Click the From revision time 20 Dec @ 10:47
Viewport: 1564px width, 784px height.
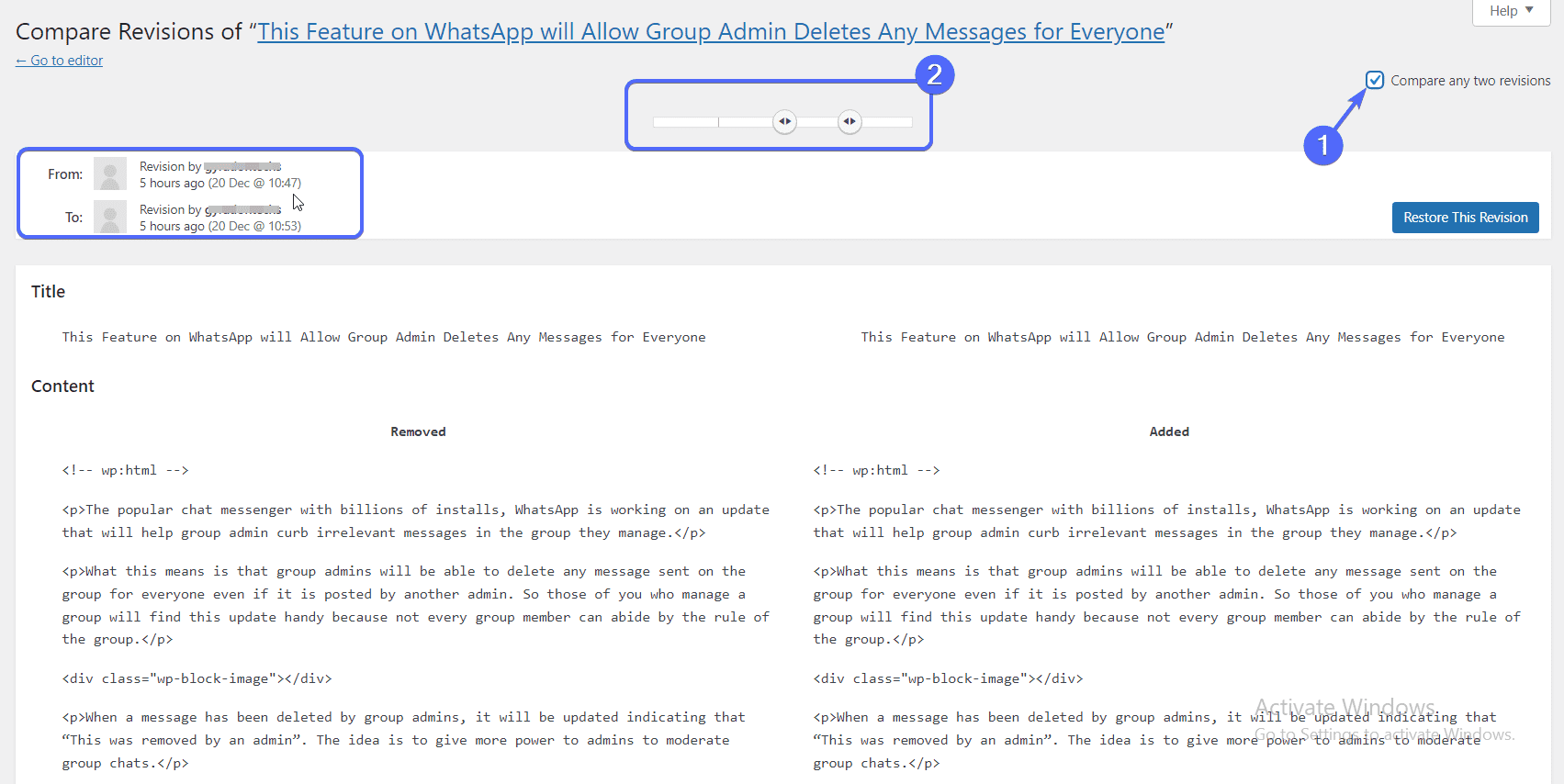point(254,183)
